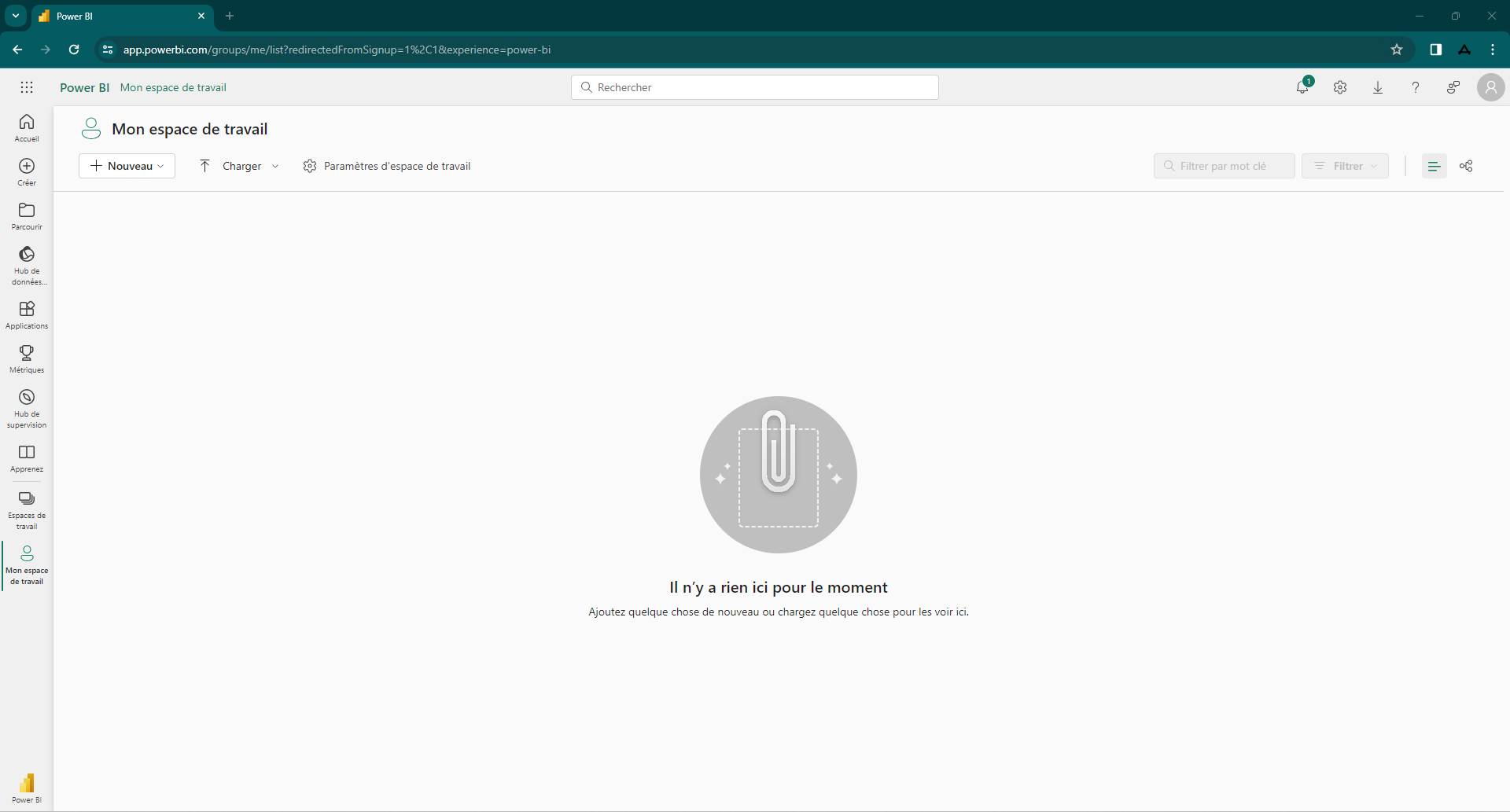Image resolution: width=1510 pixels, height=812 pixels.
Task: Open the feedback icon in header
Action: [1453, 87]
